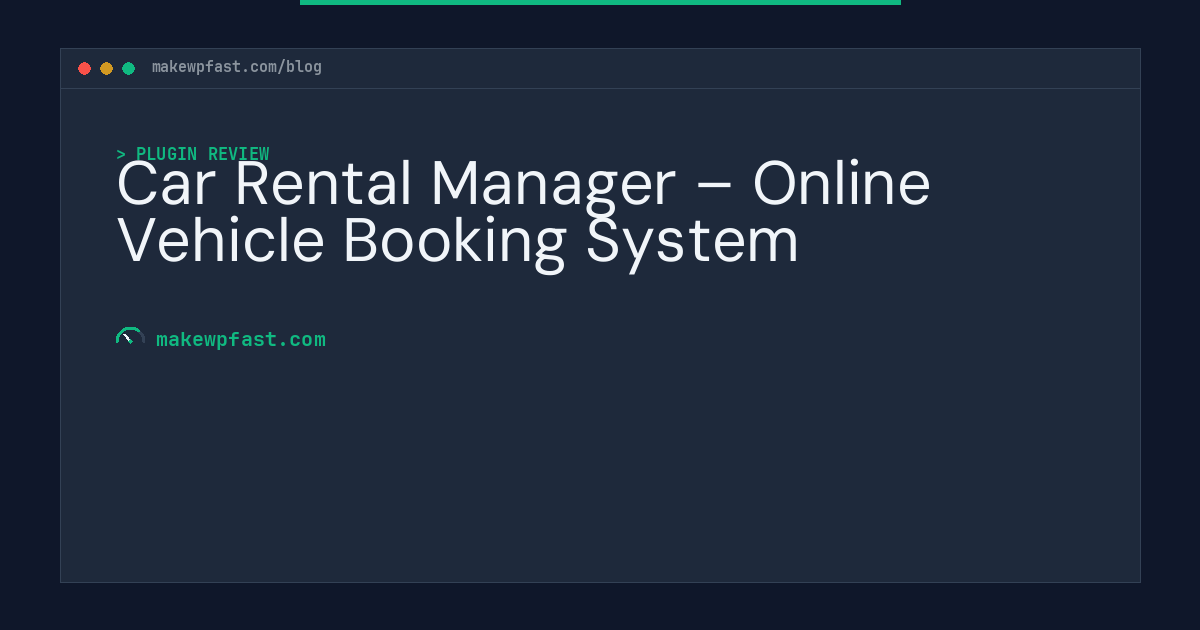Click the headline Car Rental Manager
Screen dimensions: 1200x630
point(395,183)
